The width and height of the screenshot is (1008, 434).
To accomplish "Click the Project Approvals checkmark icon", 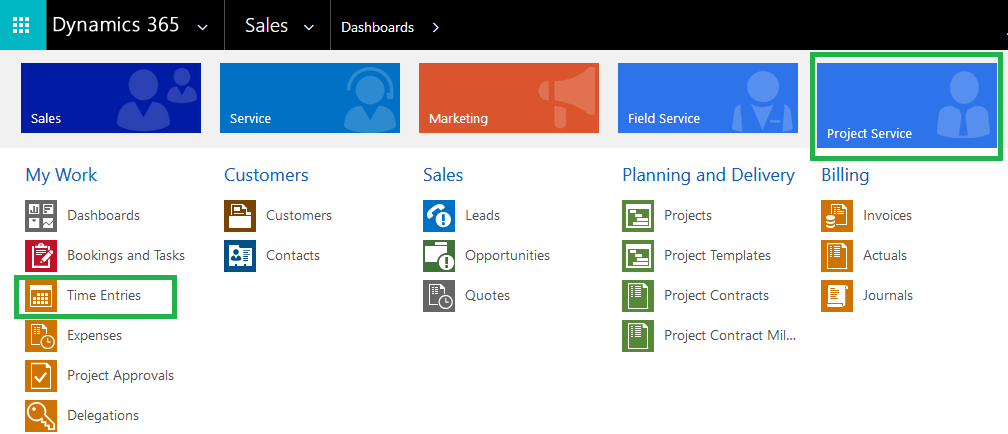I will [41, 375].
